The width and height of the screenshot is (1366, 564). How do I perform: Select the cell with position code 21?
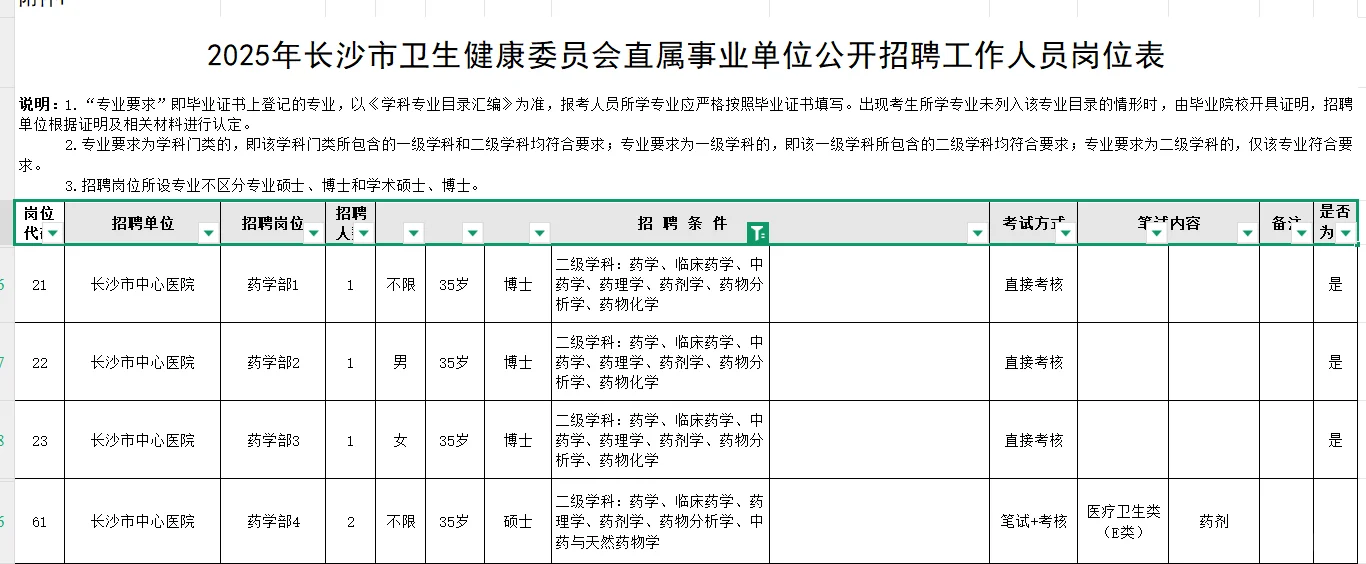click(40, 284)
